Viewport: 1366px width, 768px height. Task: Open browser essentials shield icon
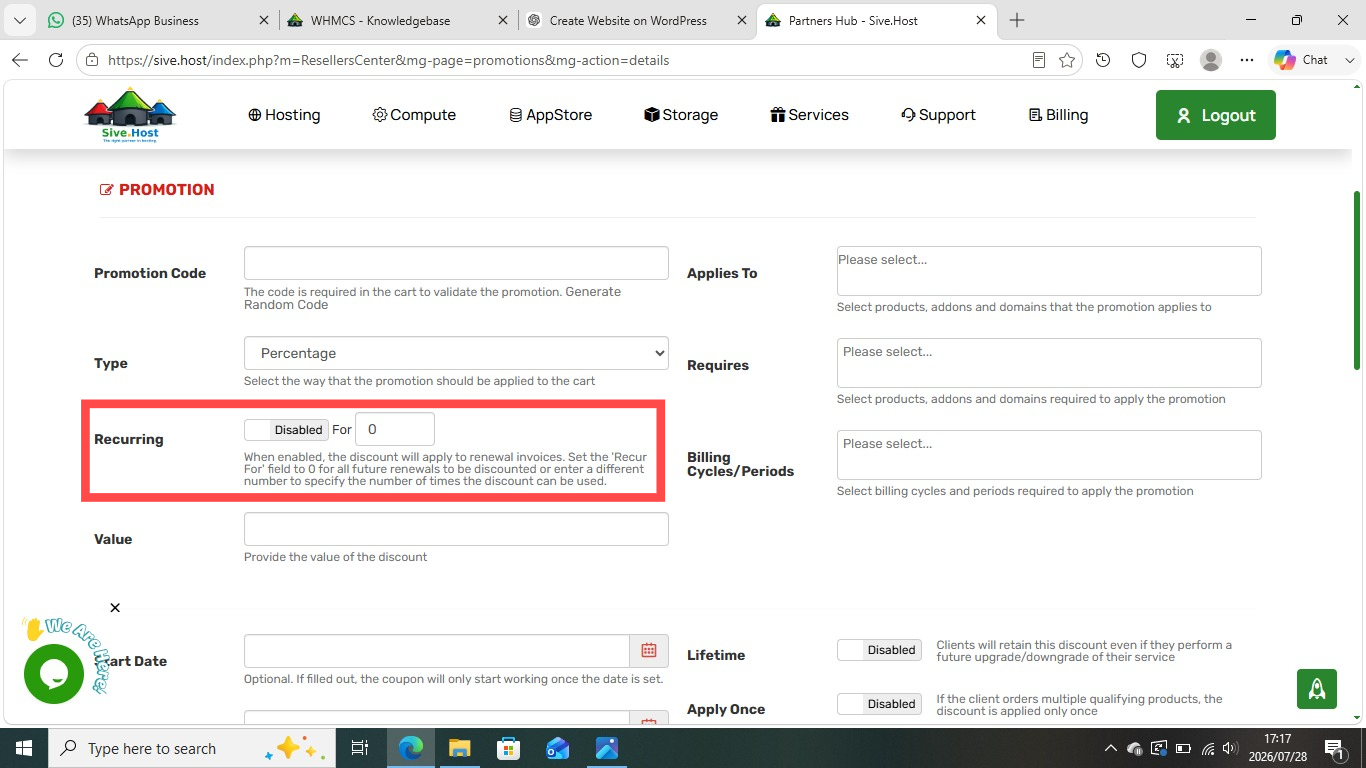click(x=1139, y=60)
